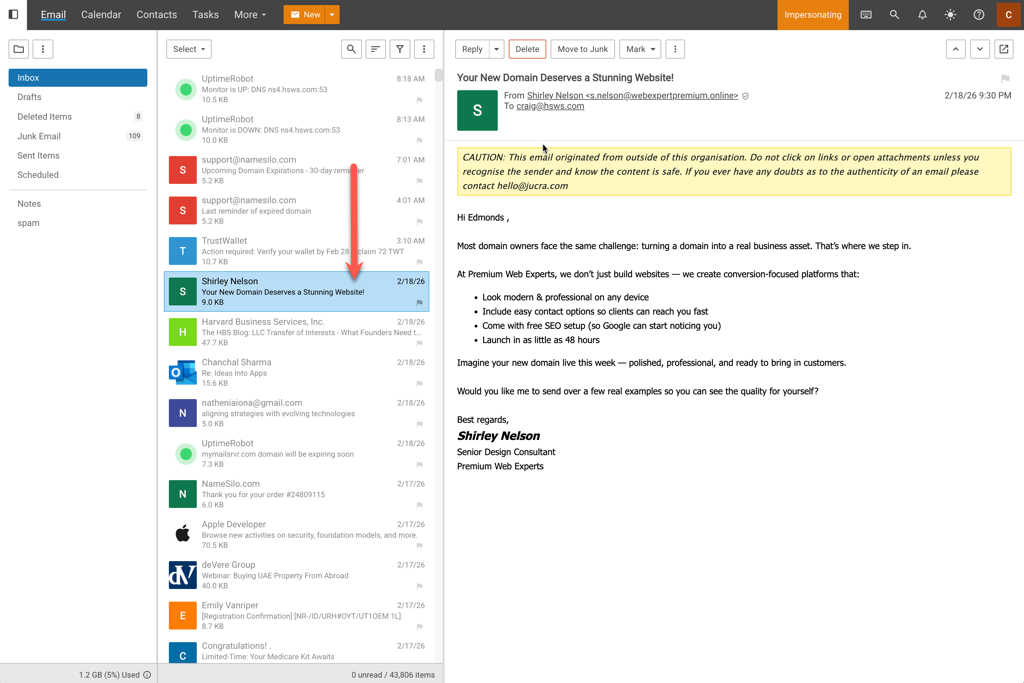Open the notifications bell icon
Viewport: 1024px width, 683px height.
(922, 15)
